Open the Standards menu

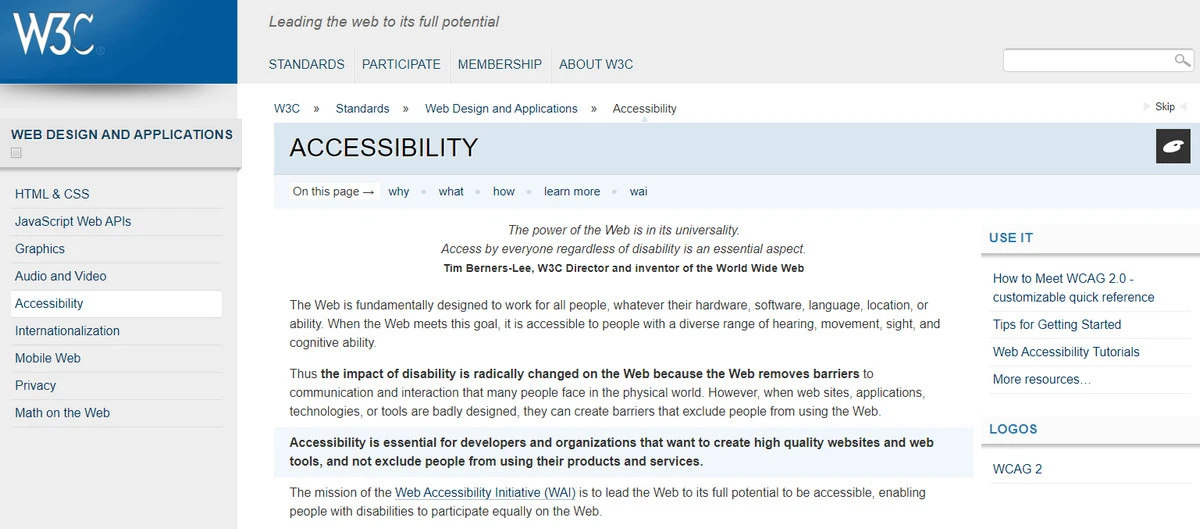tap(306, 64)
